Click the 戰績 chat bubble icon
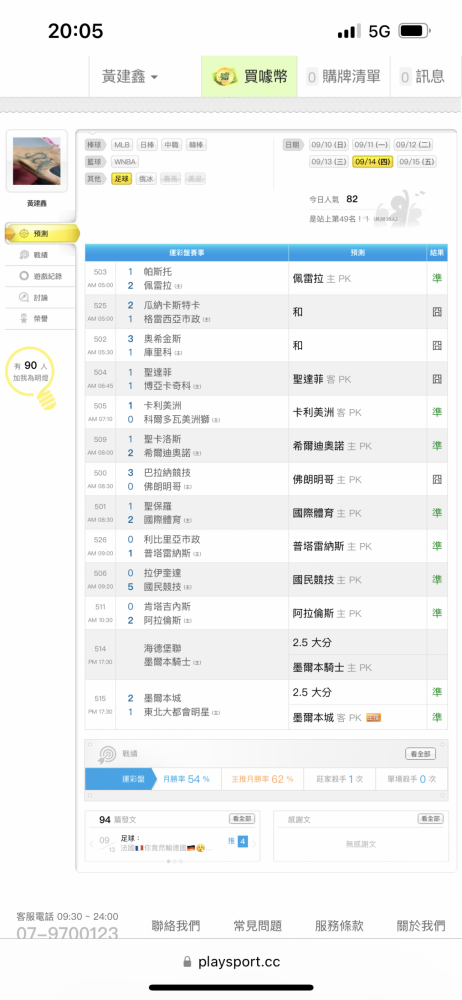Screen dimensions: 462x1000 click(24, 255)
